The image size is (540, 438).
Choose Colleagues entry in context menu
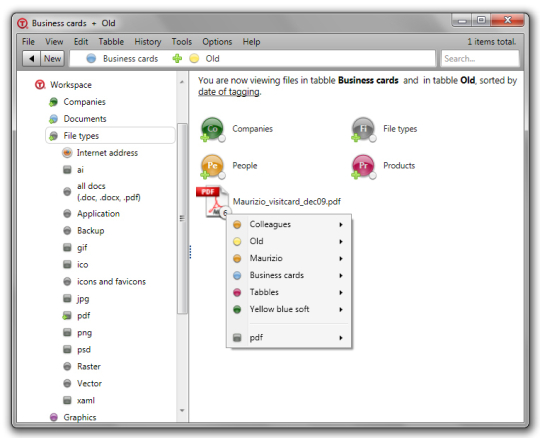[289, 225]
